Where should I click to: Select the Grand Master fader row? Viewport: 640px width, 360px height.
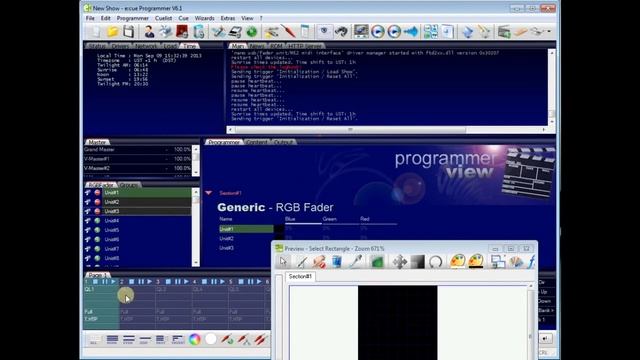[x=138, y=149]
